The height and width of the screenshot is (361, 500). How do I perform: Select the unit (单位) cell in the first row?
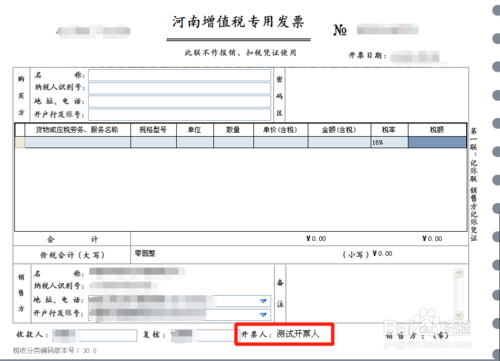(195, 142)
